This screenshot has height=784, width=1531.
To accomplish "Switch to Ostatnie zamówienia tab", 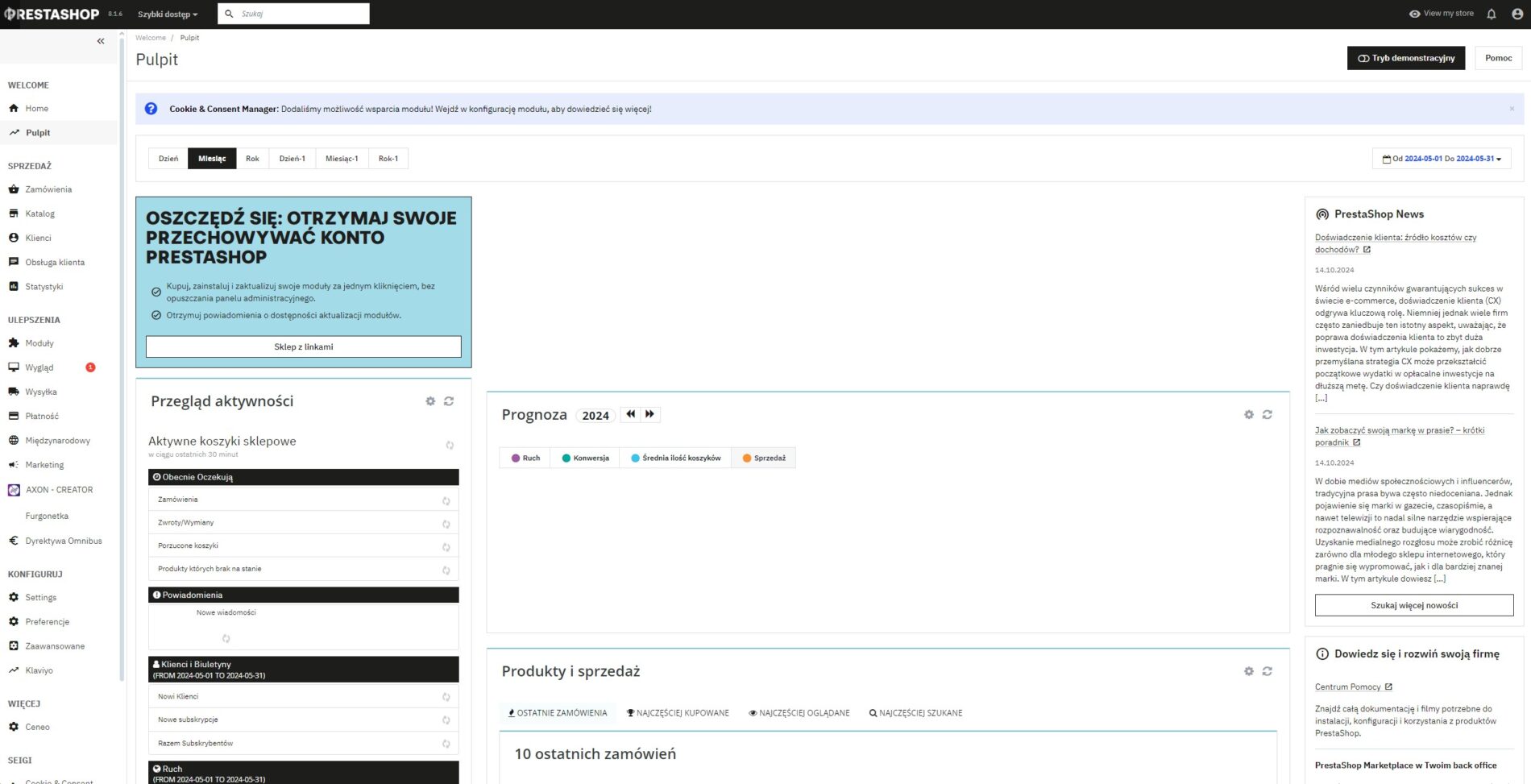I will pos(558,713).
